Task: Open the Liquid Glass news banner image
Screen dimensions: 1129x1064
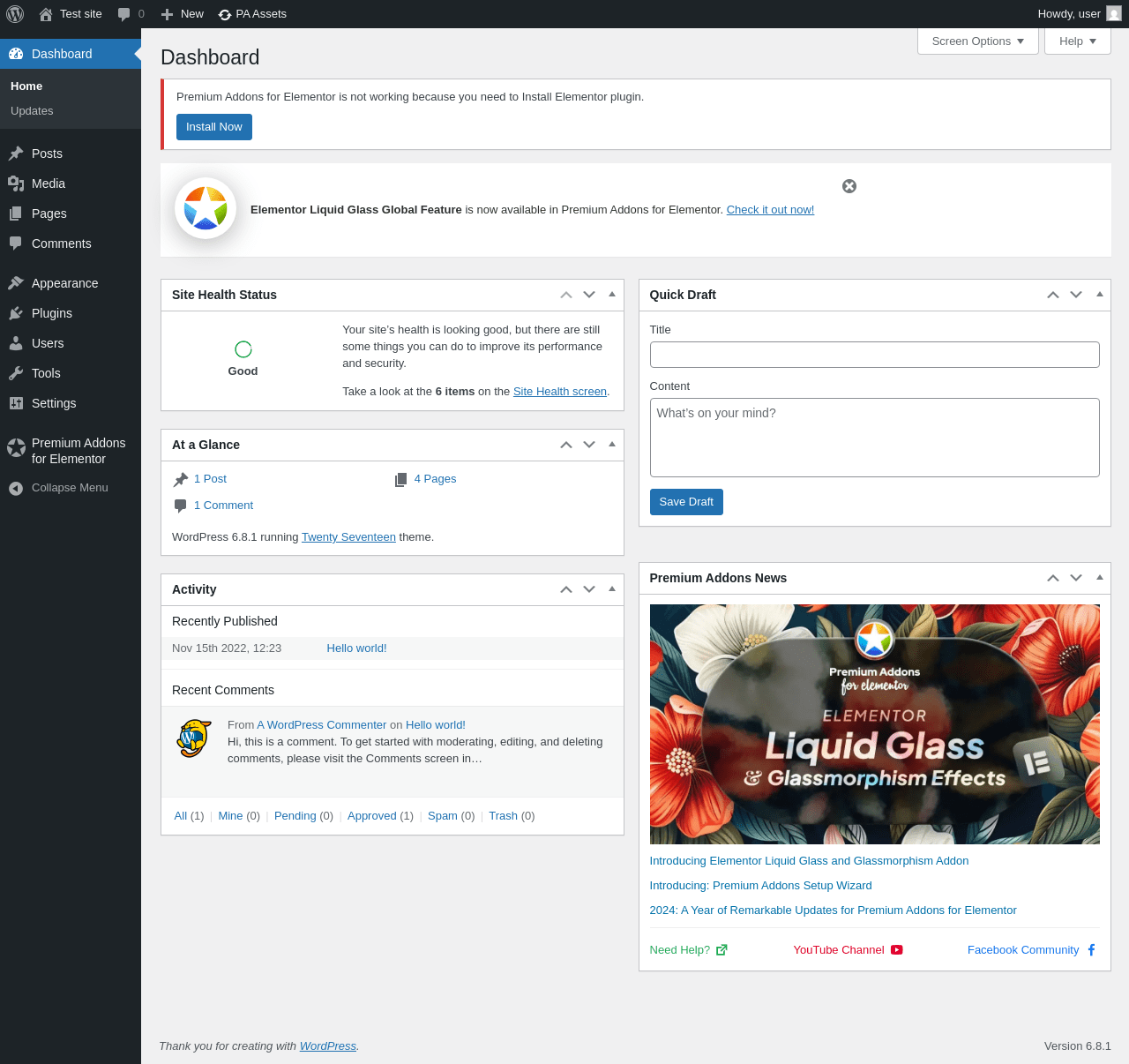Action: tap(875, 724)
